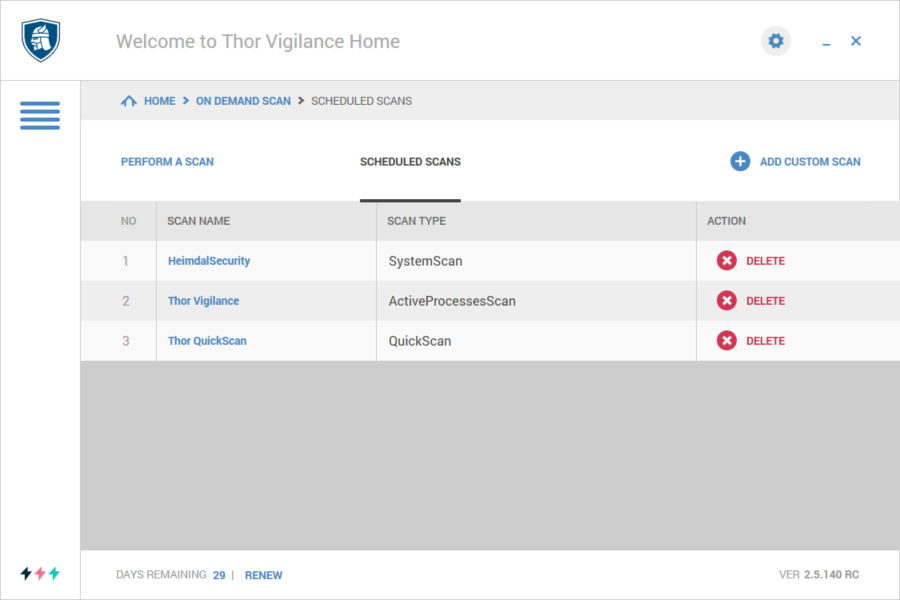The image size is (900, 600).
Task: Click the three lightning bolts icon
Action: click(x=40, y=573)
